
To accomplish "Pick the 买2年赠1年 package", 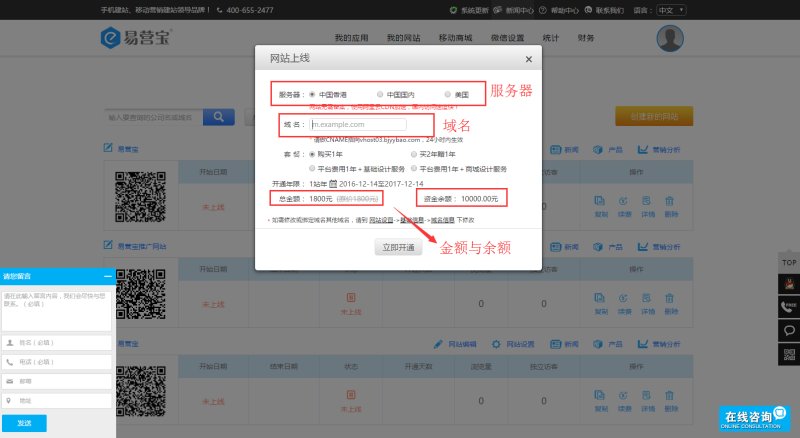I will click(x=412, y=155).
